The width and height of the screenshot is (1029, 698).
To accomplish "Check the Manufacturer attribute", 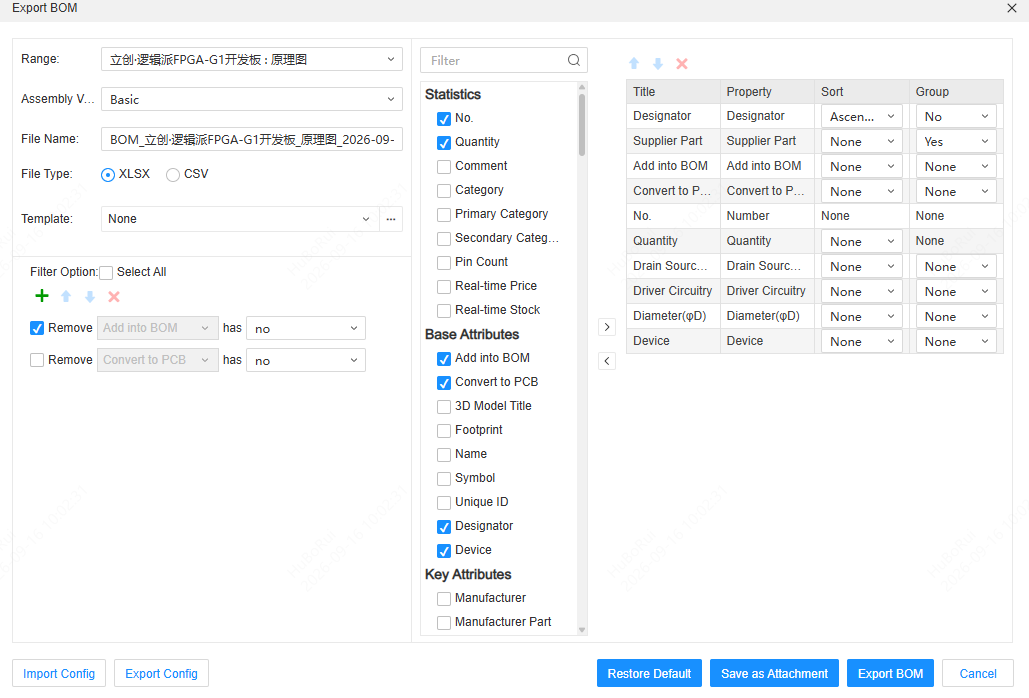I will (x=444, y=598).
